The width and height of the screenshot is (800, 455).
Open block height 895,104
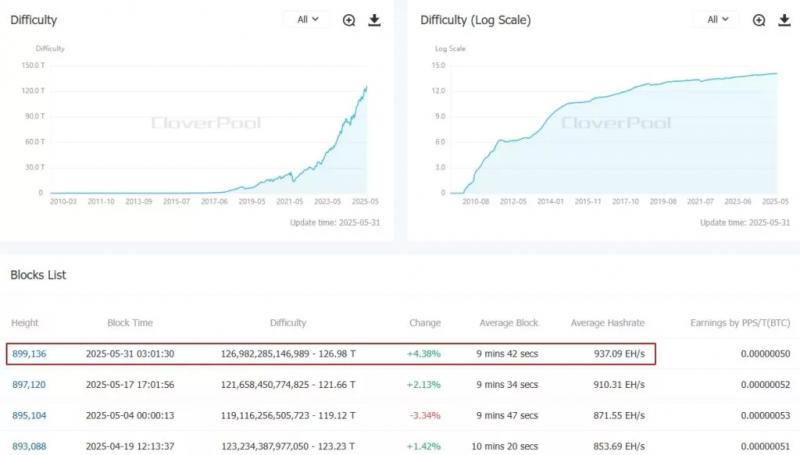pos(29,416)
